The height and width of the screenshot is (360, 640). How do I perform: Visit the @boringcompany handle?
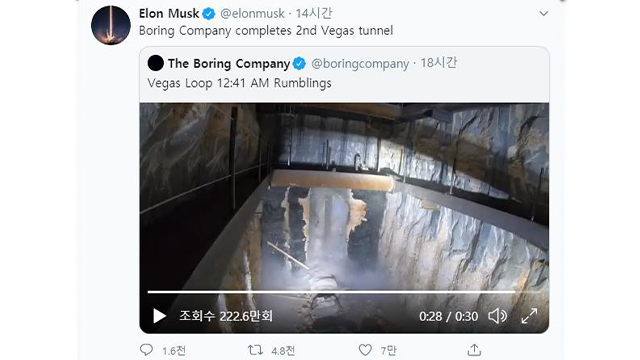360,64
